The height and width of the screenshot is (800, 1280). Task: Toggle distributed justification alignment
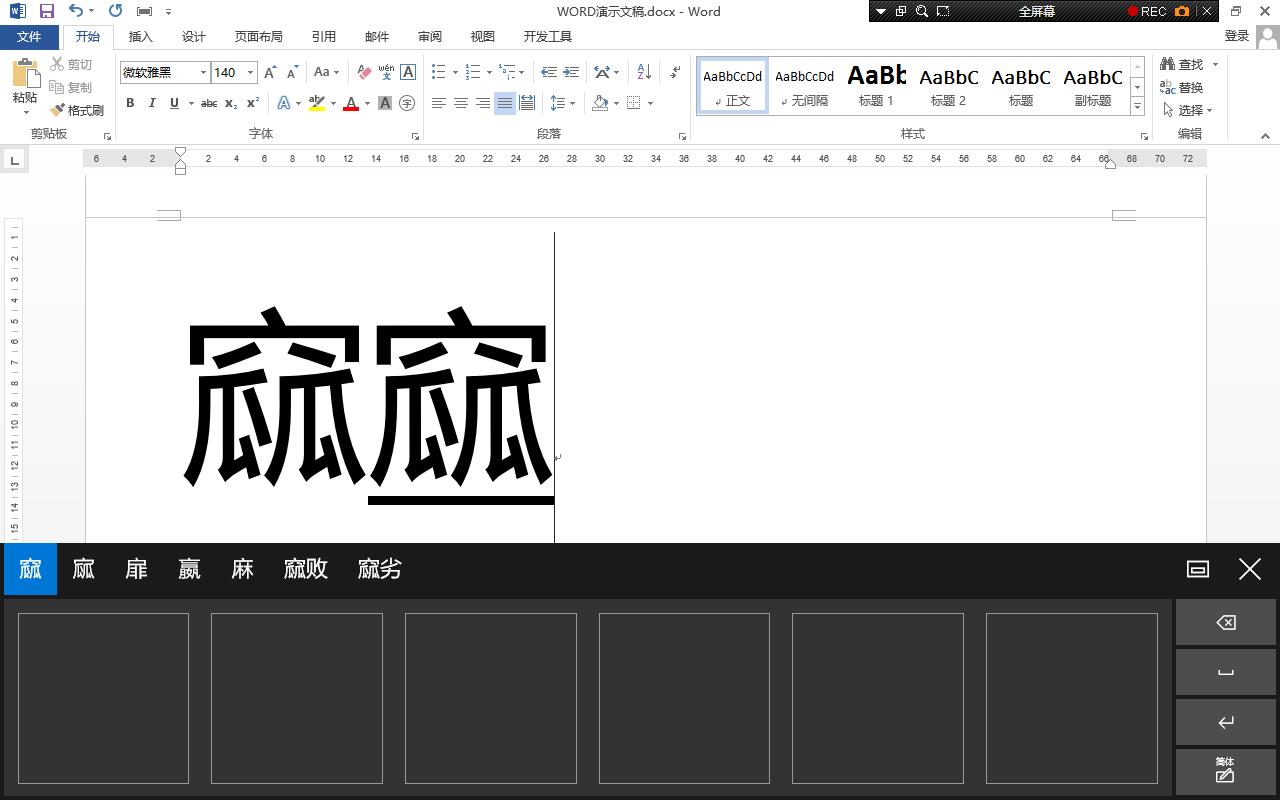526,102
